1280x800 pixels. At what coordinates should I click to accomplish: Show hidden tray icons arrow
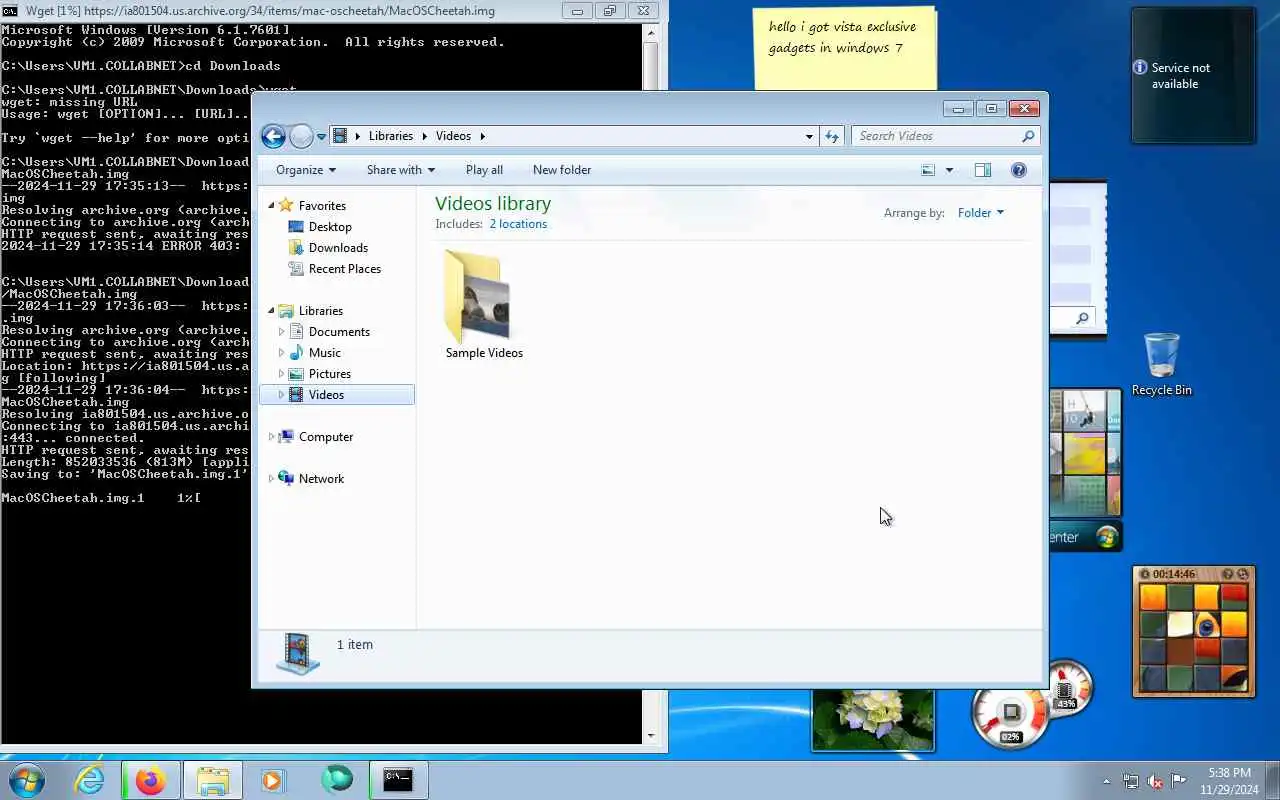[x=1106, y=781]
